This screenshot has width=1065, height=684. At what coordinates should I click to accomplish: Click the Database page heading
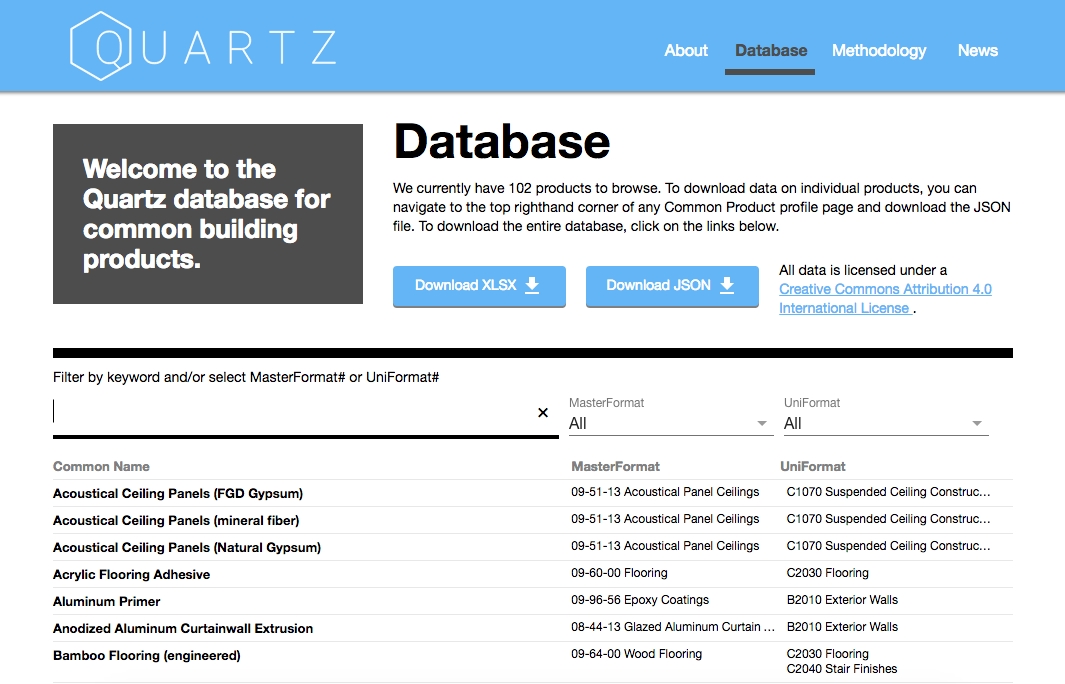point(501,141)
